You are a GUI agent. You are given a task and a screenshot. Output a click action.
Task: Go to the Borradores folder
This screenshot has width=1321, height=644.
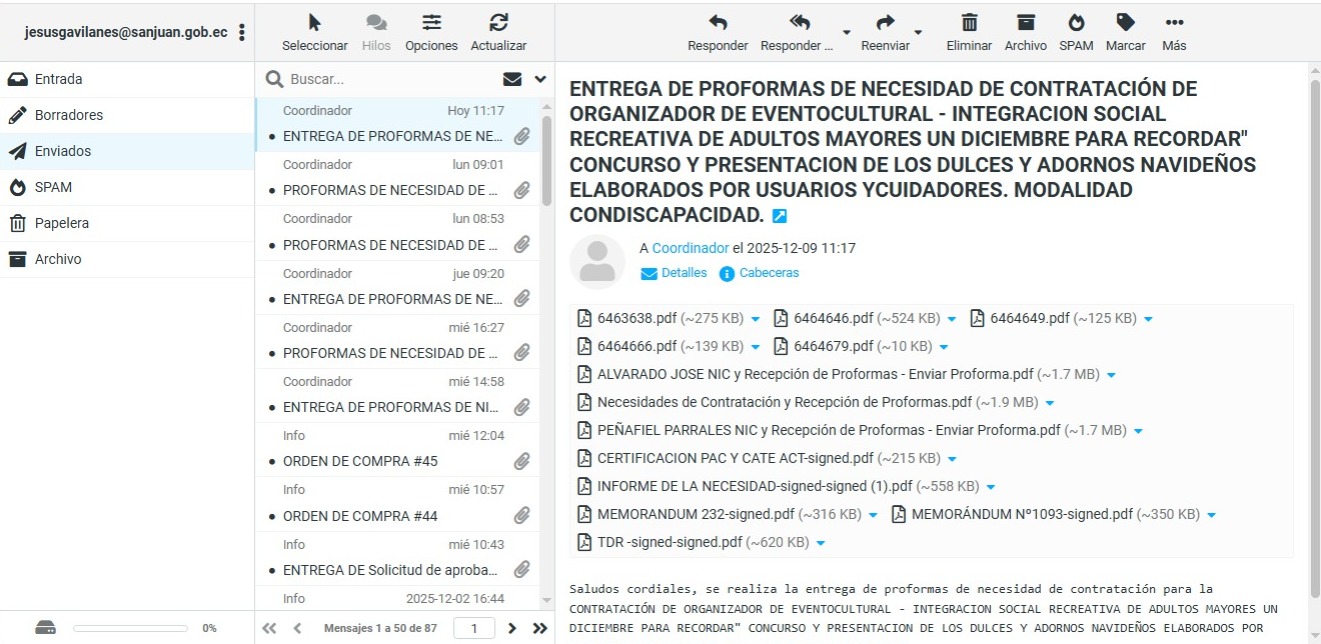pyautogui.click(x=68, y=115)
